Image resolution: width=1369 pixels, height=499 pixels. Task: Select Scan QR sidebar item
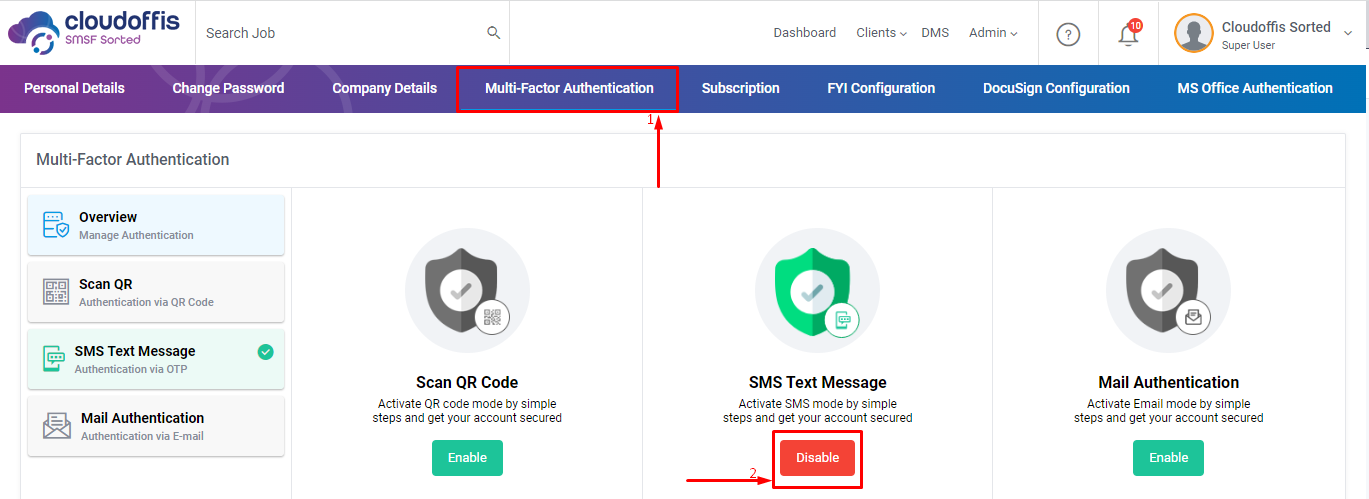tap(156, 292)
